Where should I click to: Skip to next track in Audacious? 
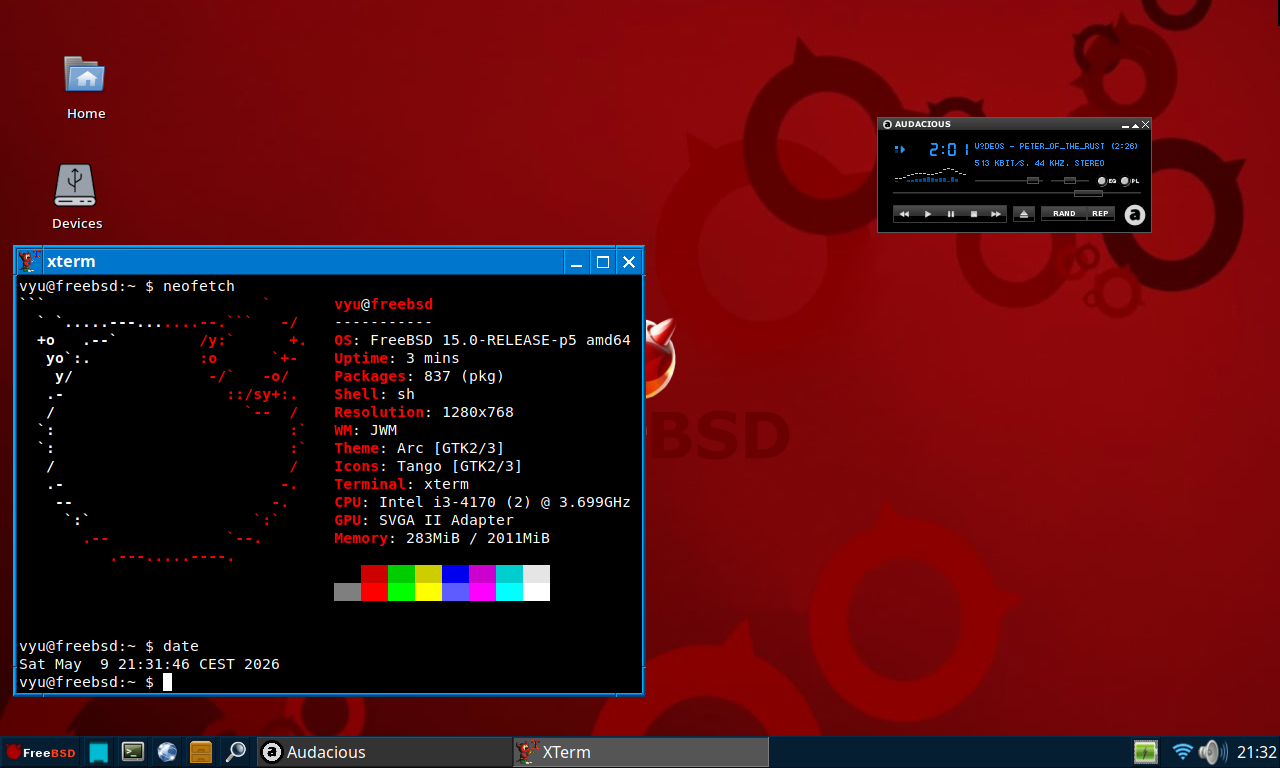point(996,214)
